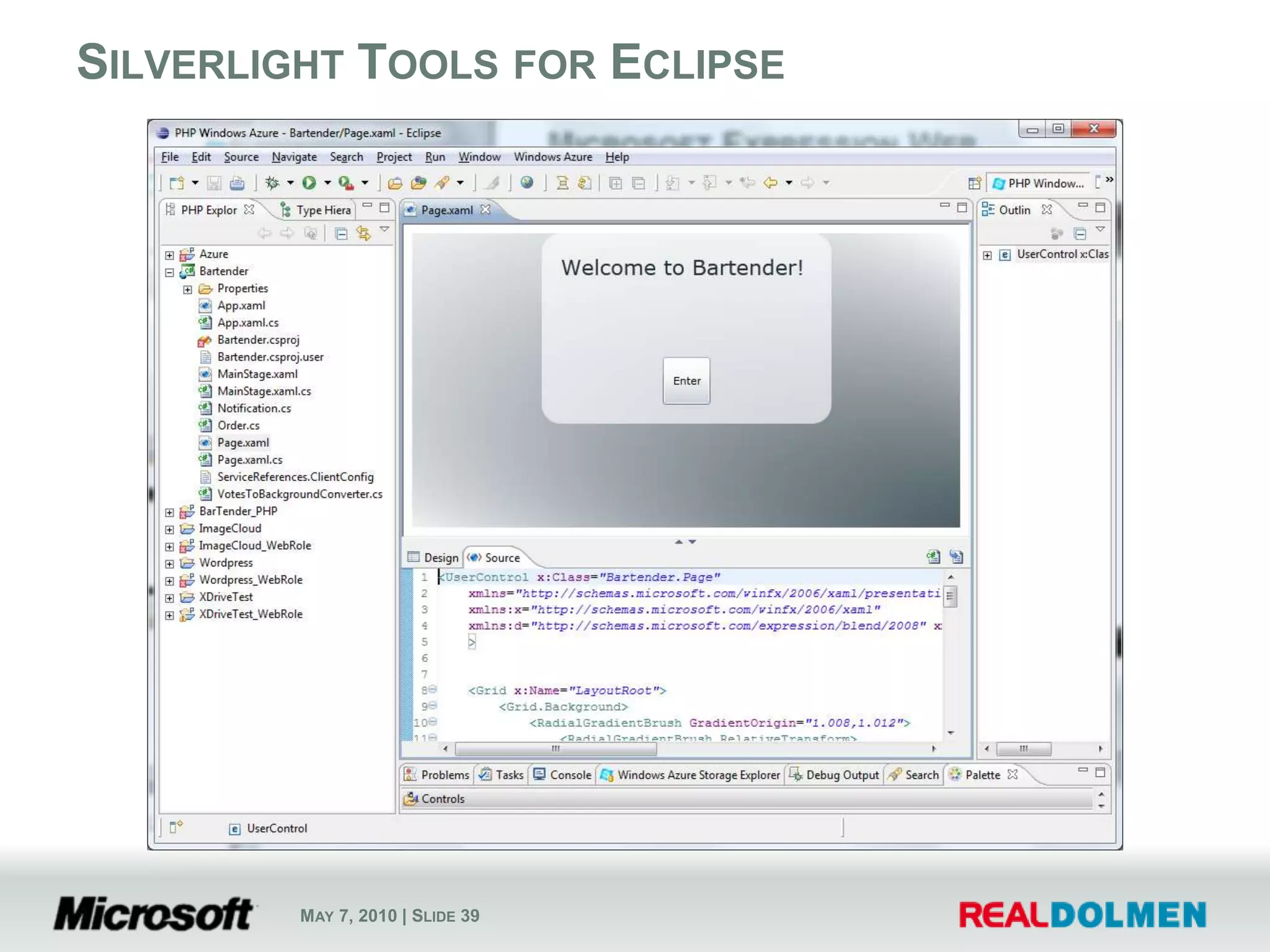
Task: Click the Page.xaml file icon in the tree
Action: (205, 443)
